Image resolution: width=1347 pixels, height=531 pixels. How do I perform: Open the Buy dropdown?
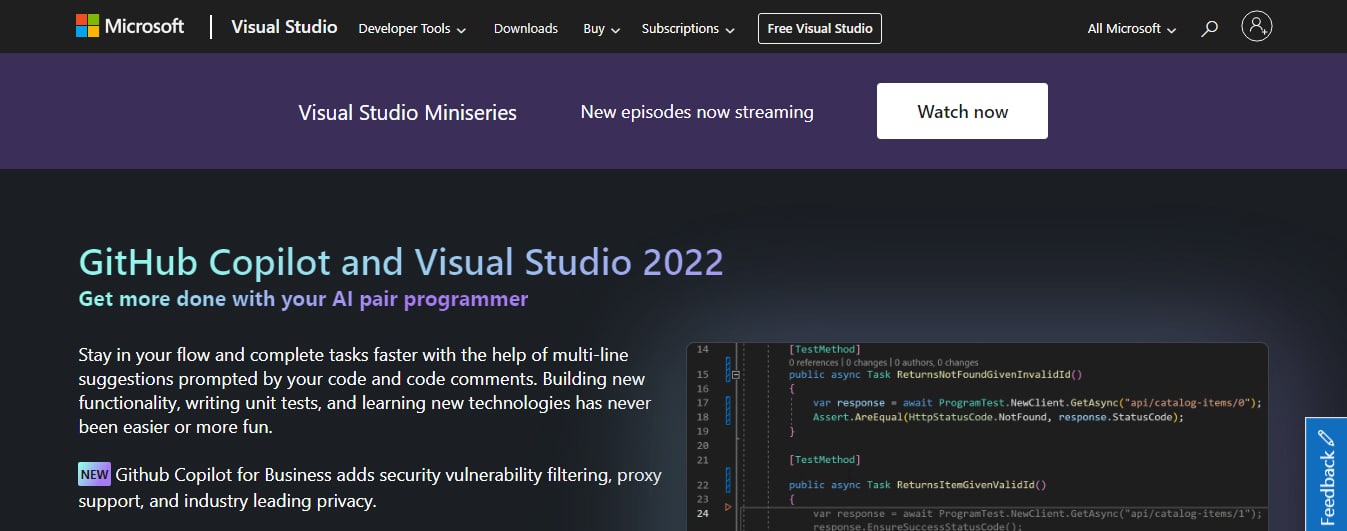tap(601, 29)
